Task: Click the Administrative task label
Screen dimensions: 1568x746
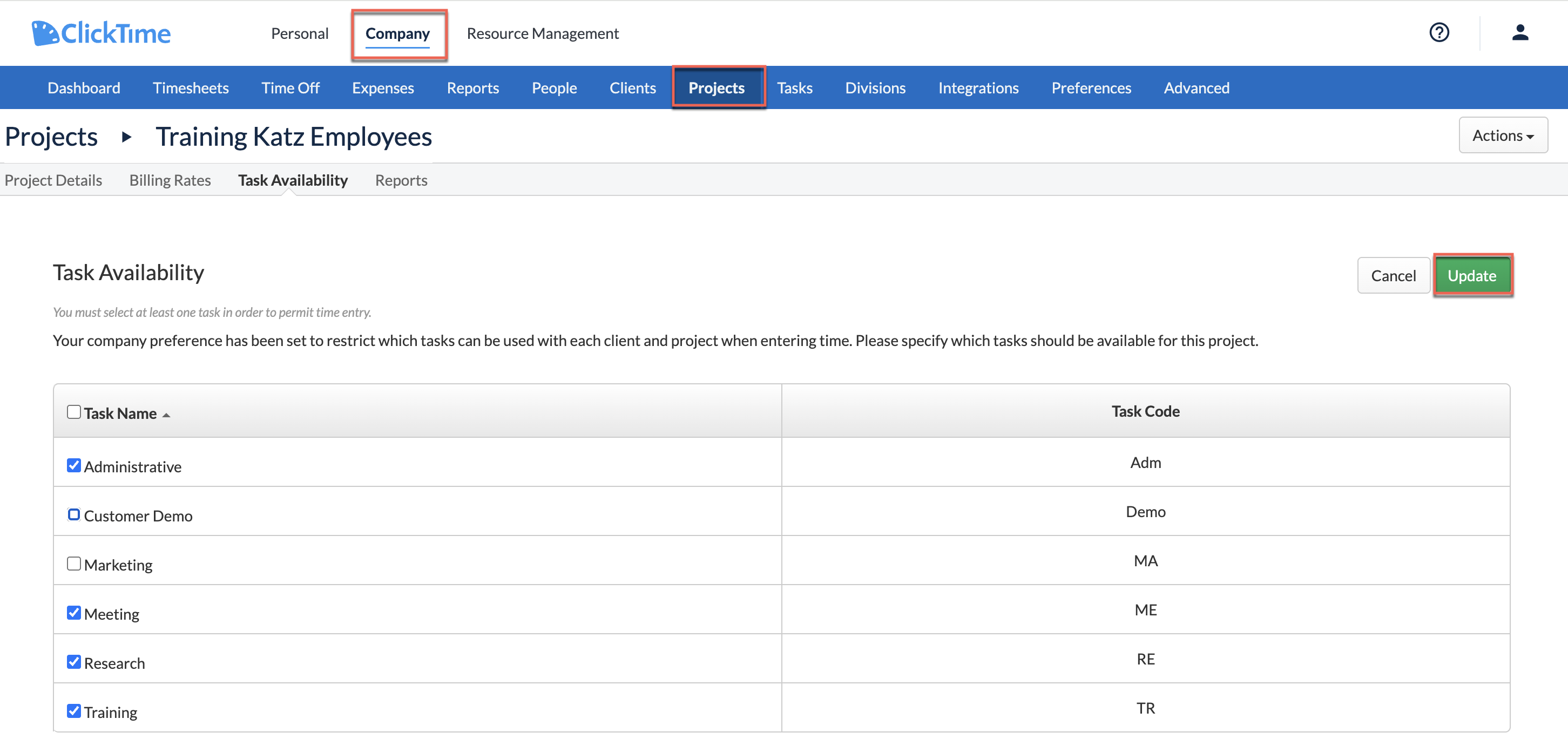Action: click(x=133, y=467)
